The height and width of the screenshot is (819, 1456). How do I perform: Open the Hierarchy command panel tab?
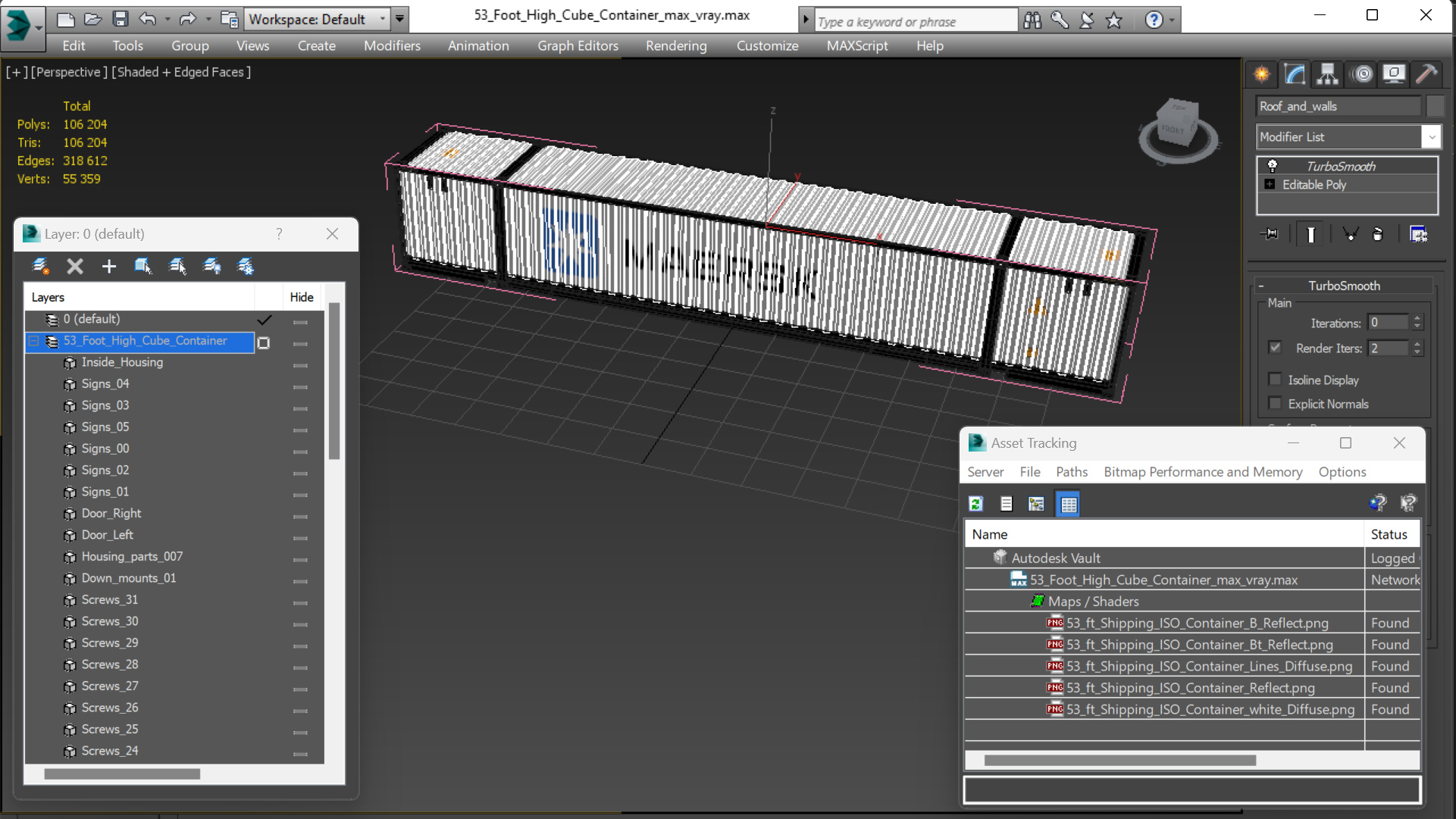[1327, 73]
